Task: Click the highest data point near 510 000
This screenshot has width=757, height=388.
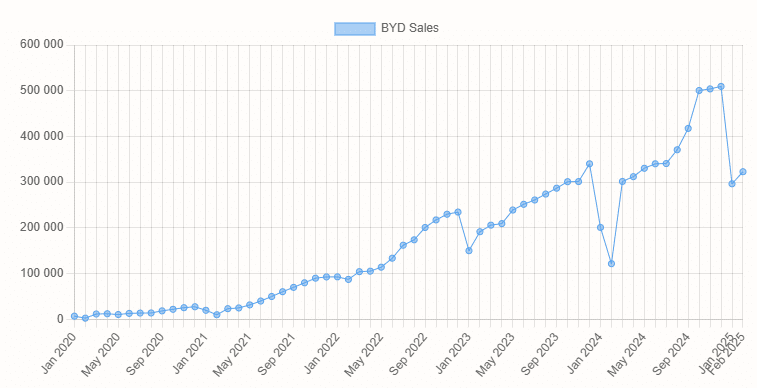Action: [721, 86]
